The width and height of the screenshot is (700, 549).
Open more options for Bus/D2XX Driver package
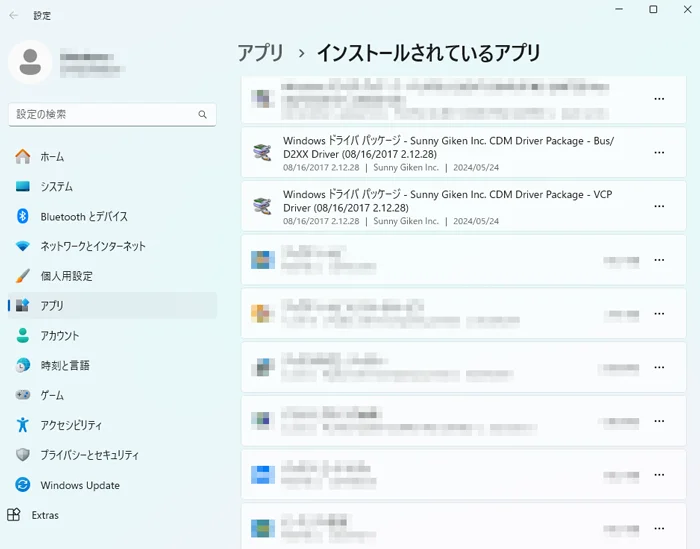pyautogui.click(x=659, y=153)
